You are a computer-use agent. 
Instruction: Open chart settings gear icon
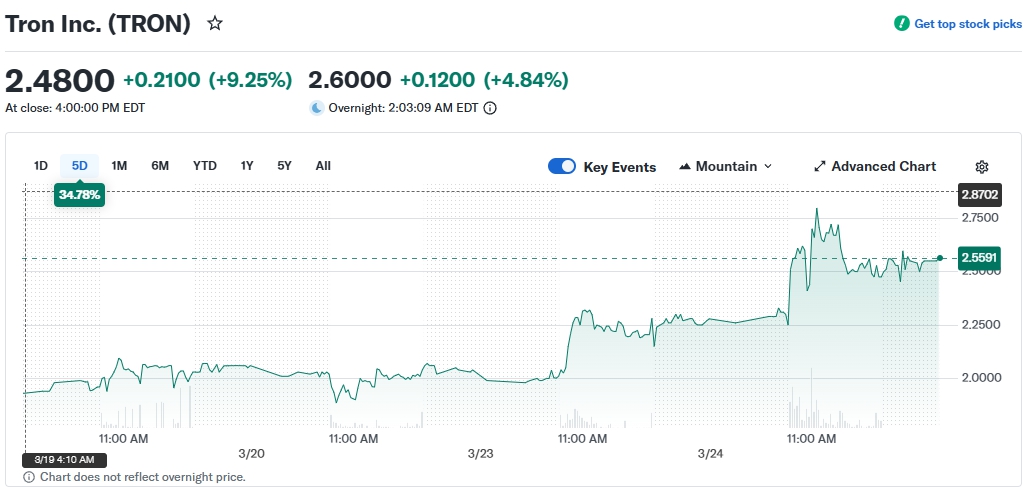click(x=982, y=167)
